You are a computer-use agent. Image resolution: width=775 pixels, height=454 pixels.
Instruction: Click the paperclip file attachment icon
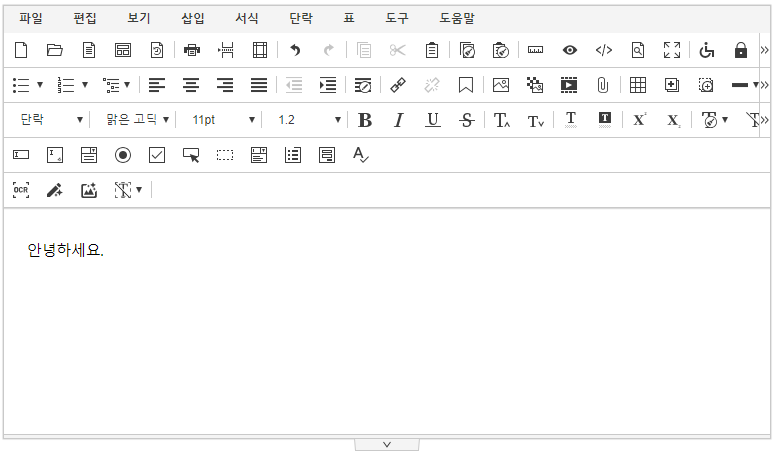coord(602,85)
